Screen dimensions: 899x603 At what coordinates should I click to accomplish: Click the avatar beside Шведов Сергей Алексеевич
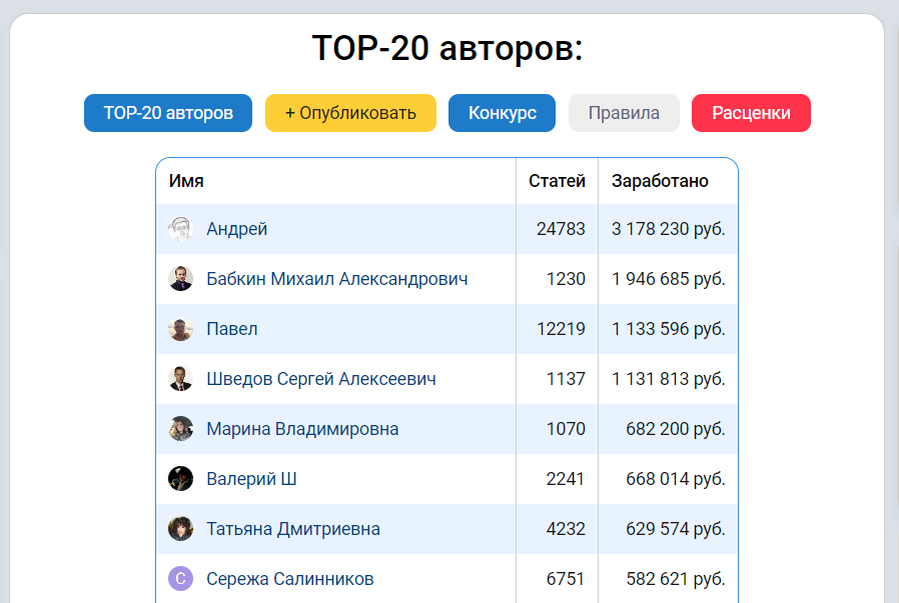click(182, 379)
